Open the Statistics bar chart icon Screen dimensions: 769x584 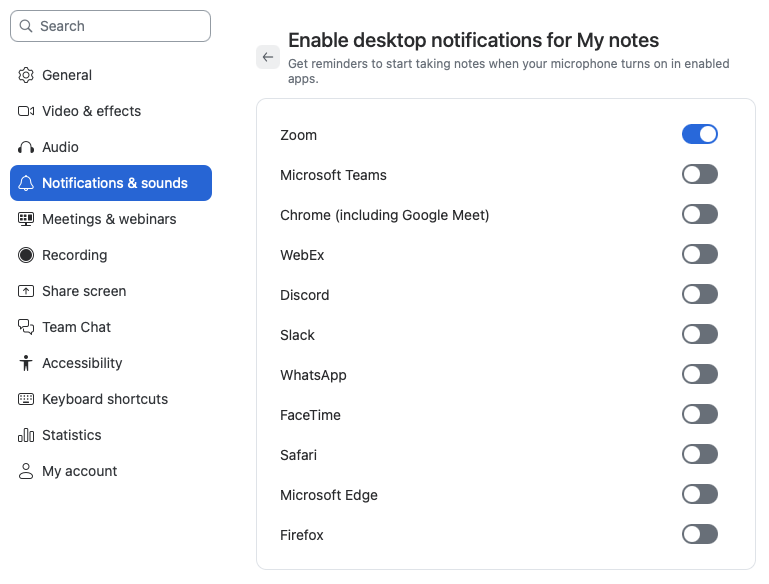(26, 435)
